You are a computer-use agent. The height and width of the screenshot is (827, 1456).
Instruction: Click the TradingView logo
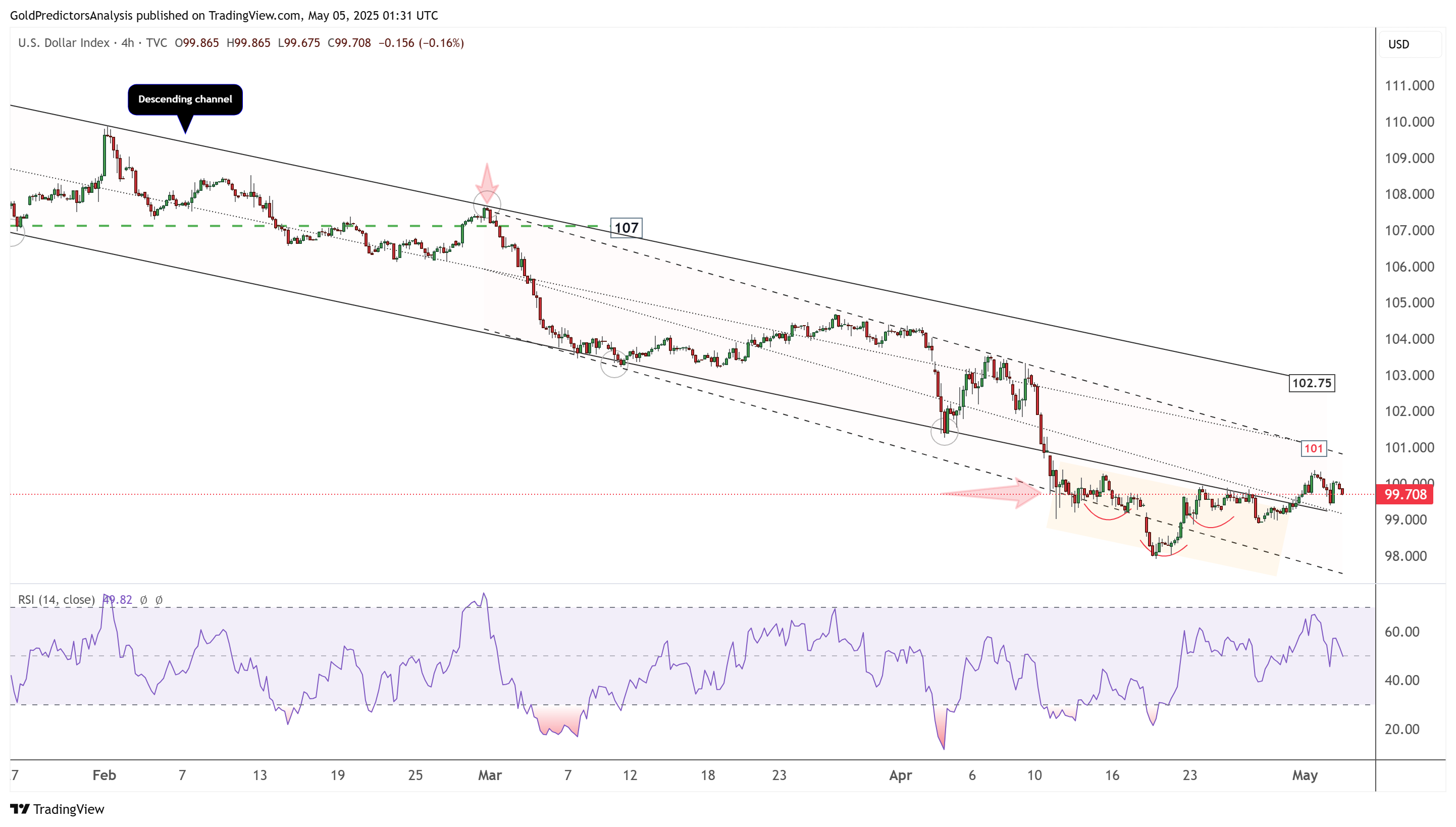(x=58, y=809)
